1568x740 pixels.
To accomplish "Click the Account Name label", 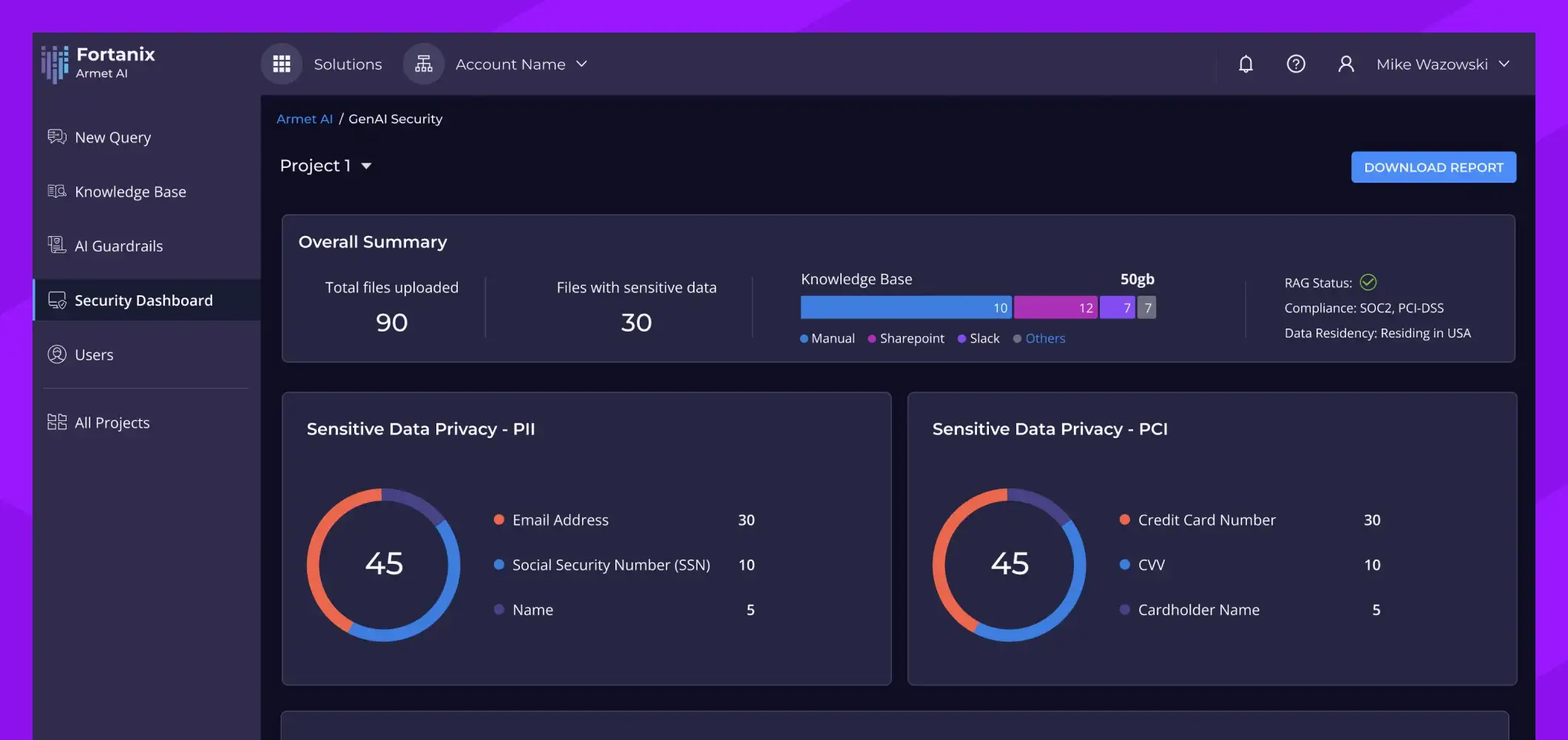I will click(510, 64).
